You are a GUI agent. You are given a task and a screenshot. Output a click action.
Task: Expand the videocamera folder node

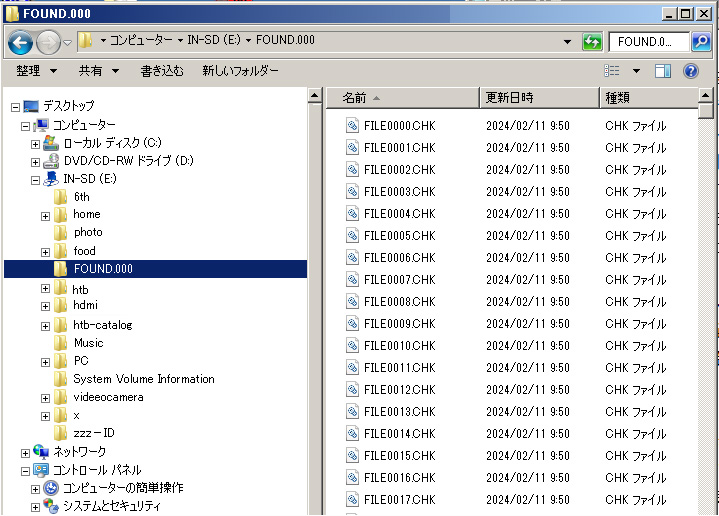point(46,398)
